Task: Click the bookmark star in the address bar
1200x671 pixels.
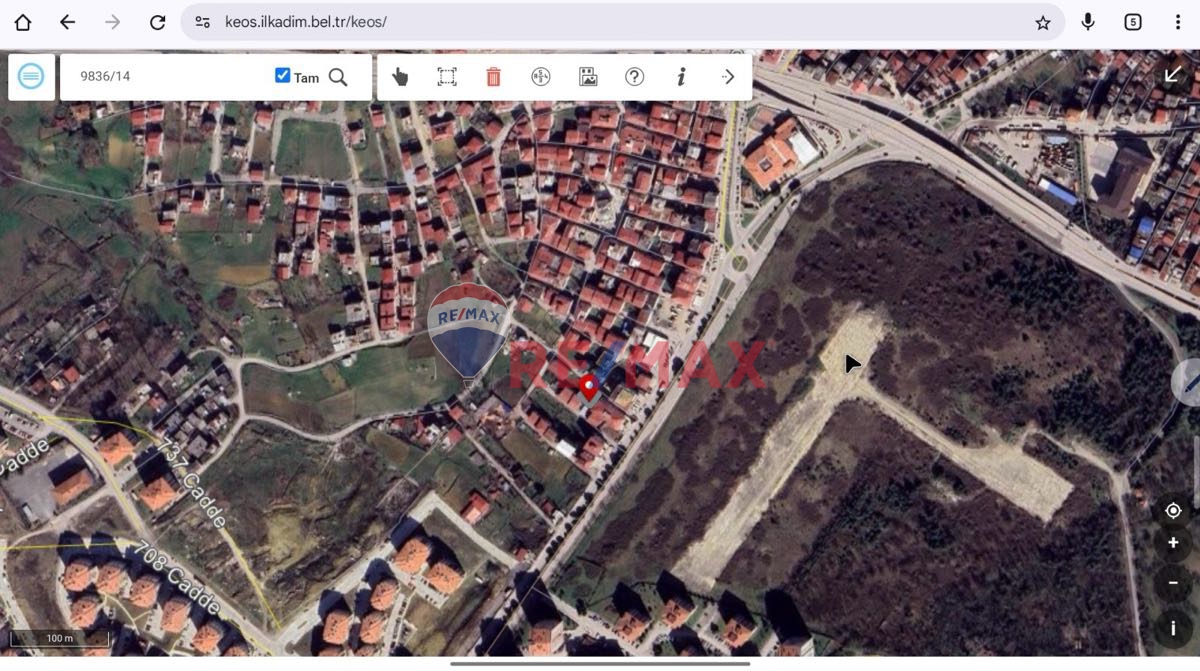Action: tap(1042, 21)
